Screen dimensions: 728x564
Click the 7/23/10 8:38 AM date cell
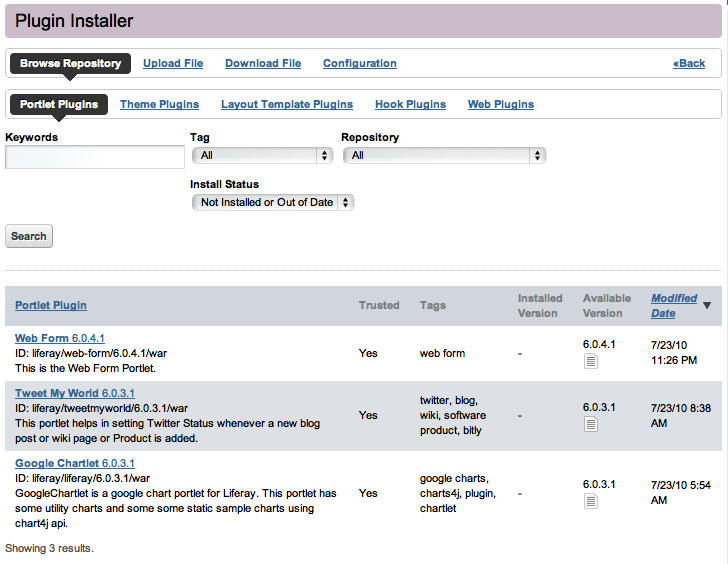pos(681,416)
